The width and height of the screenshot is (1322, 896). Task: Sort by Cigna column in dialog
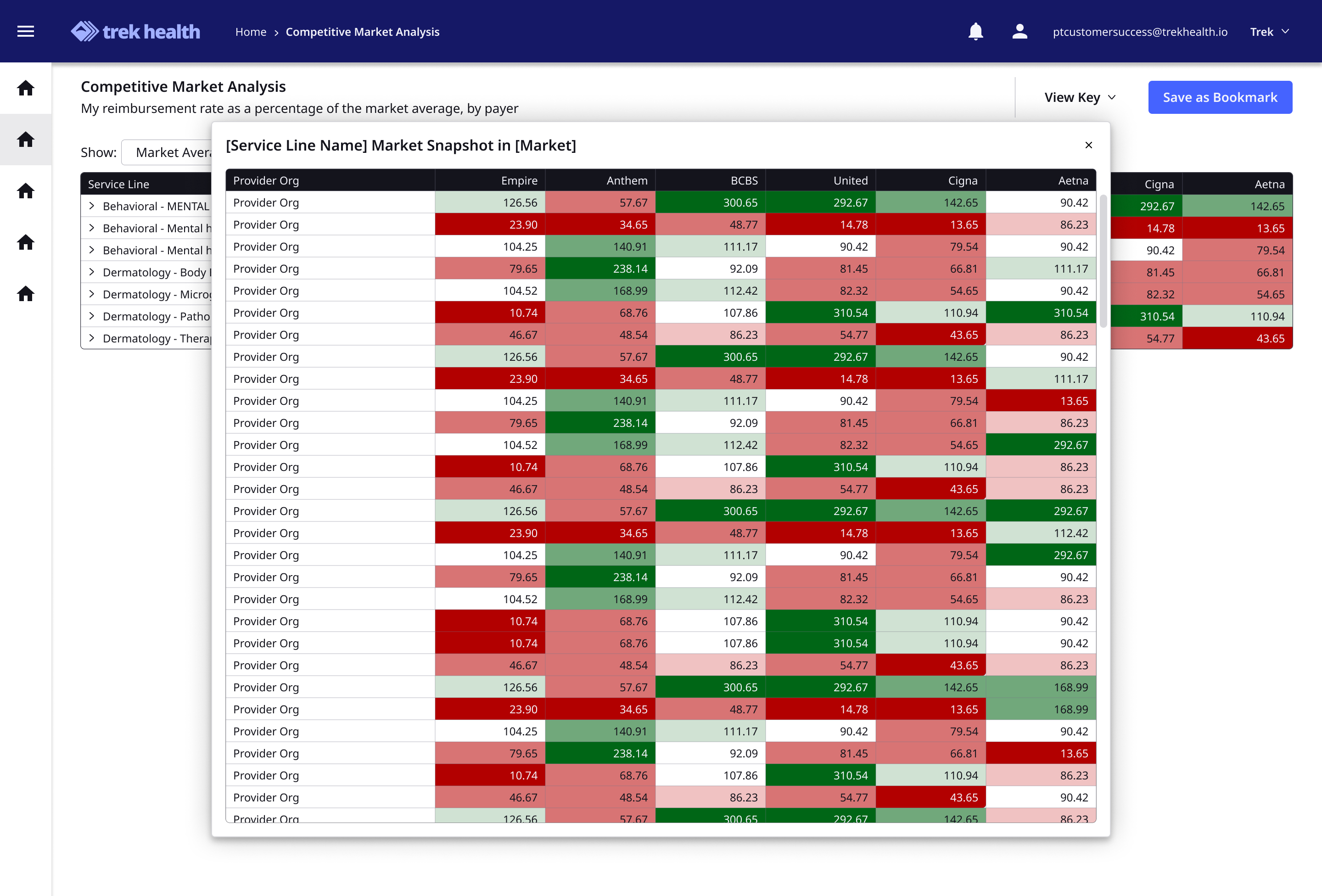pyautogui.click(x=930, y=180)
